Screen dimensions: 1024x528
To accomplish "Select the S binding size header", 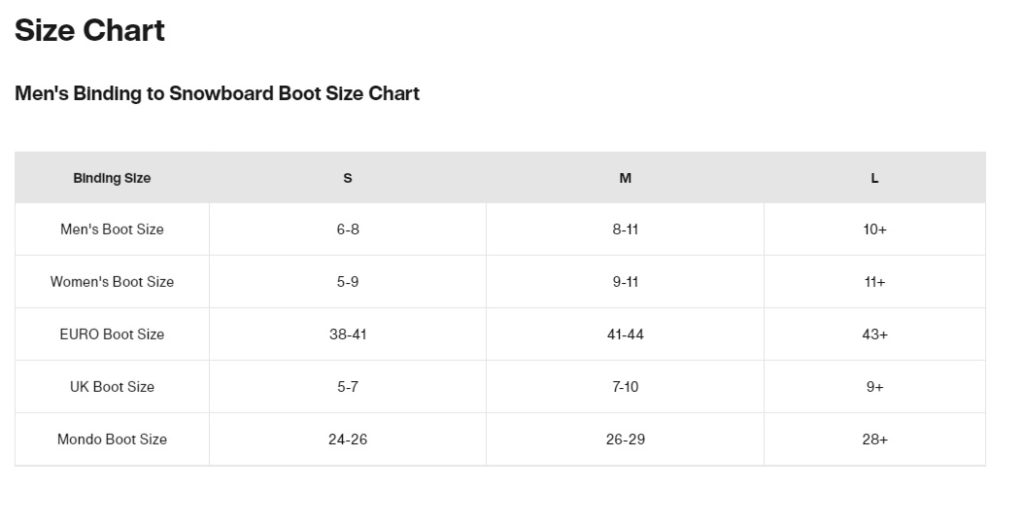I will [348, 178].
